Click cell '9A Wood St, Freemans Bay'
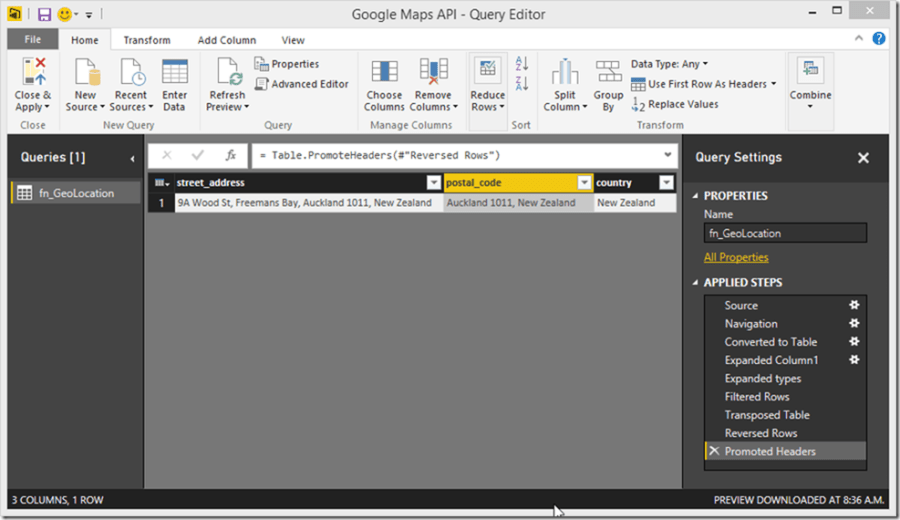The image size is (900, 520). [x=308, y=203]
